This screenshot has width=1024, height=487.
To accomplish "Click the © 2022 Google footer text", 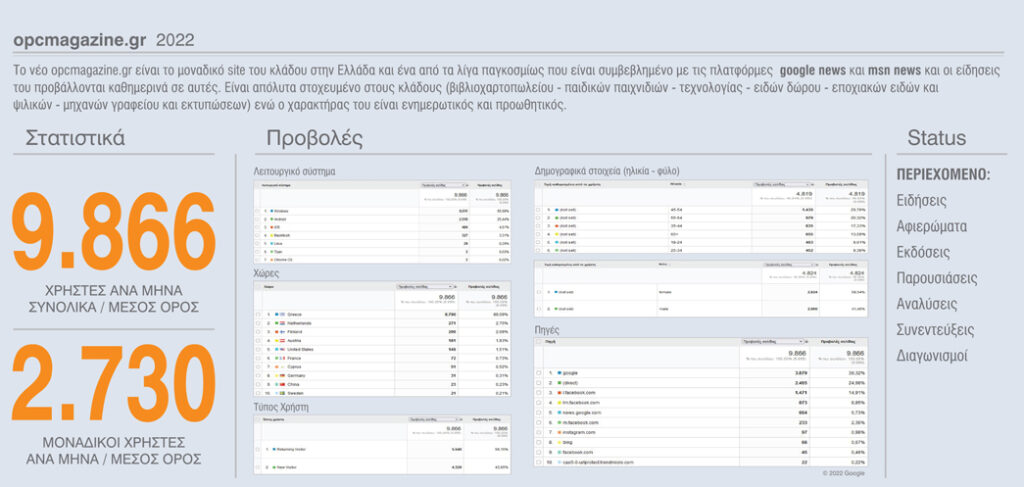I will tap(844, 473).
